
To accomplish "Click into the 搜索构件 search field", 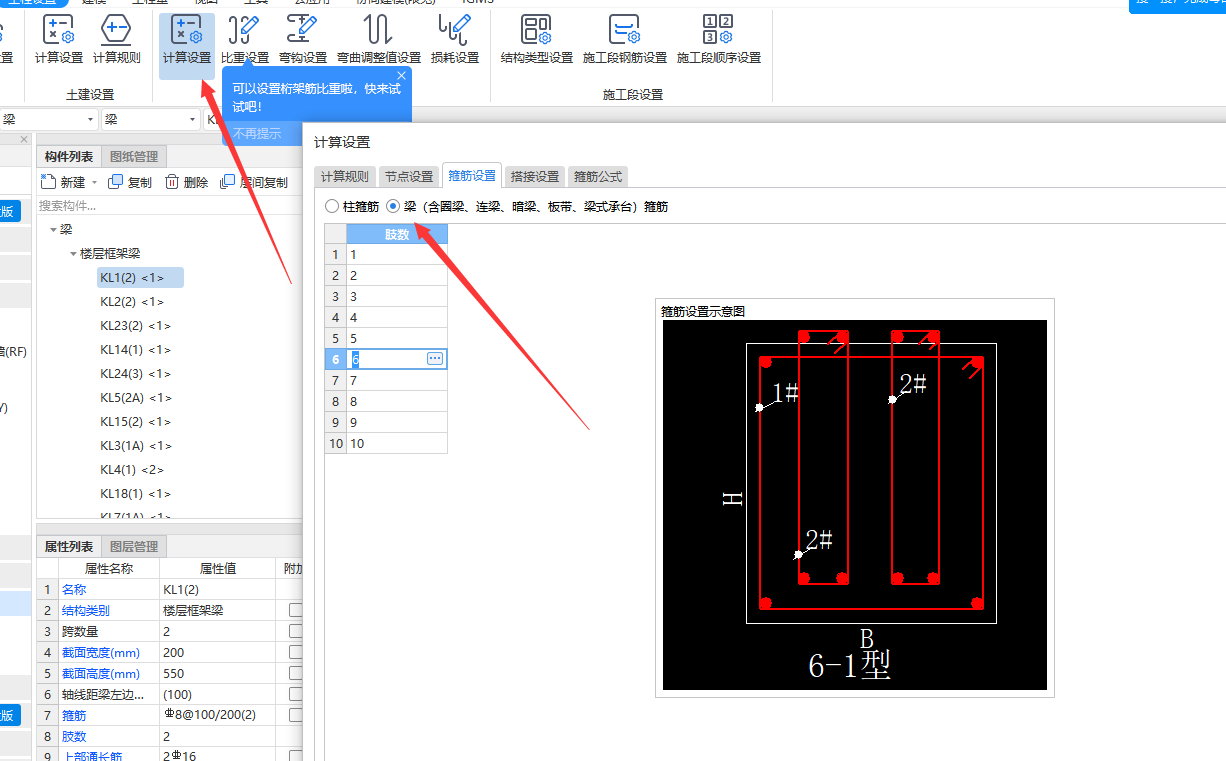I will pyautogui.click(x=168, y=206).
